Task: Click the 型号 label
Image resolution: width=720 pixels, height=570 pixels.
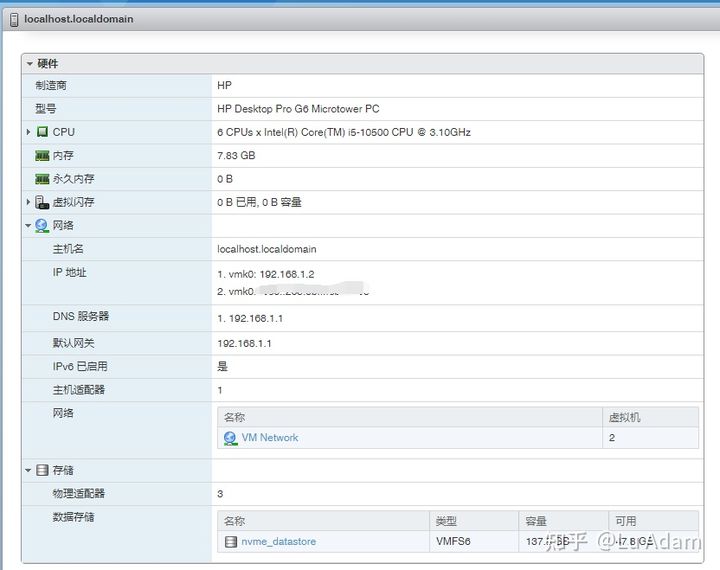Action: tap(46, 109)
